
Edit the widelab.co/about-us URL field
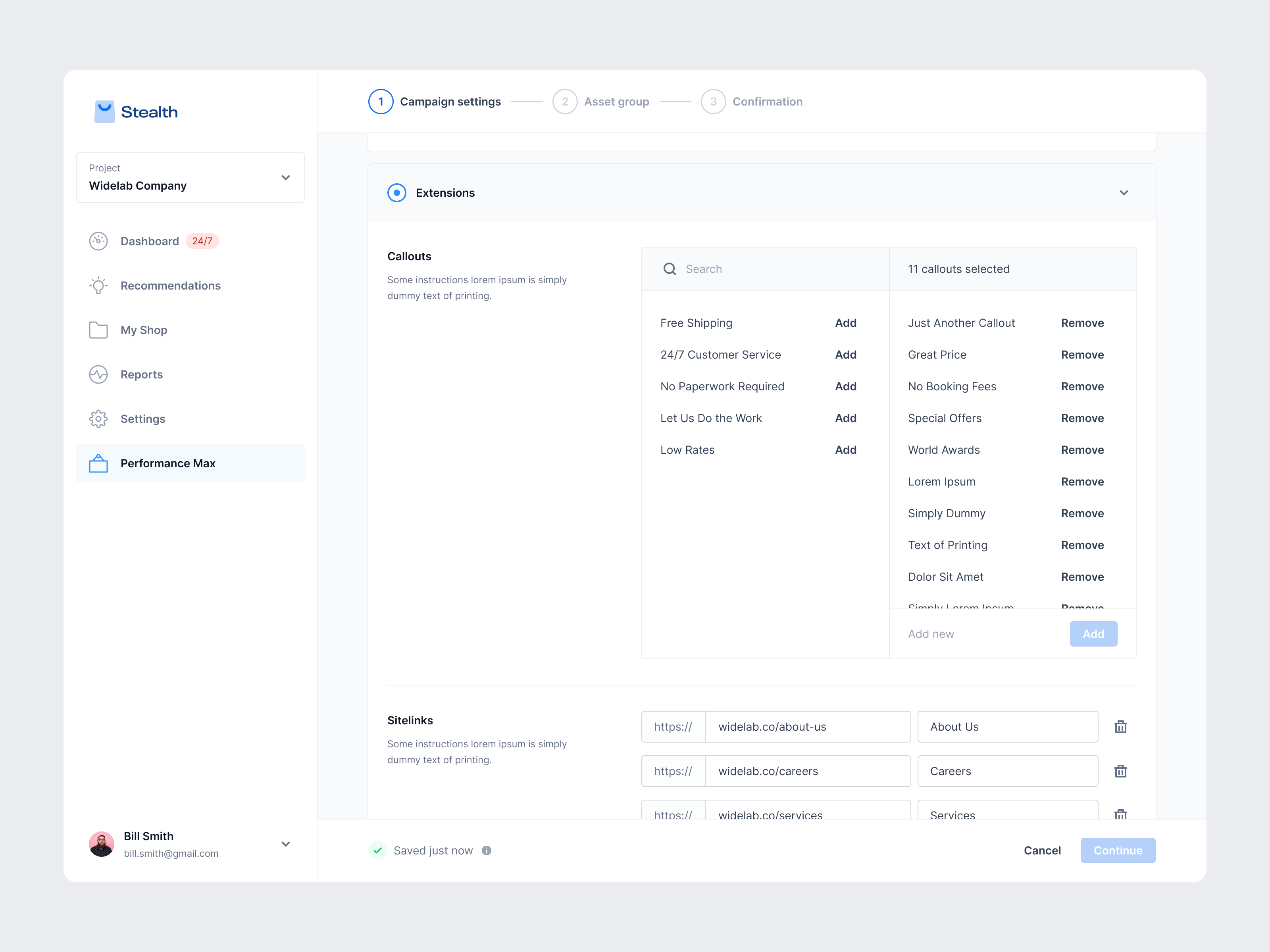[807, 726]
